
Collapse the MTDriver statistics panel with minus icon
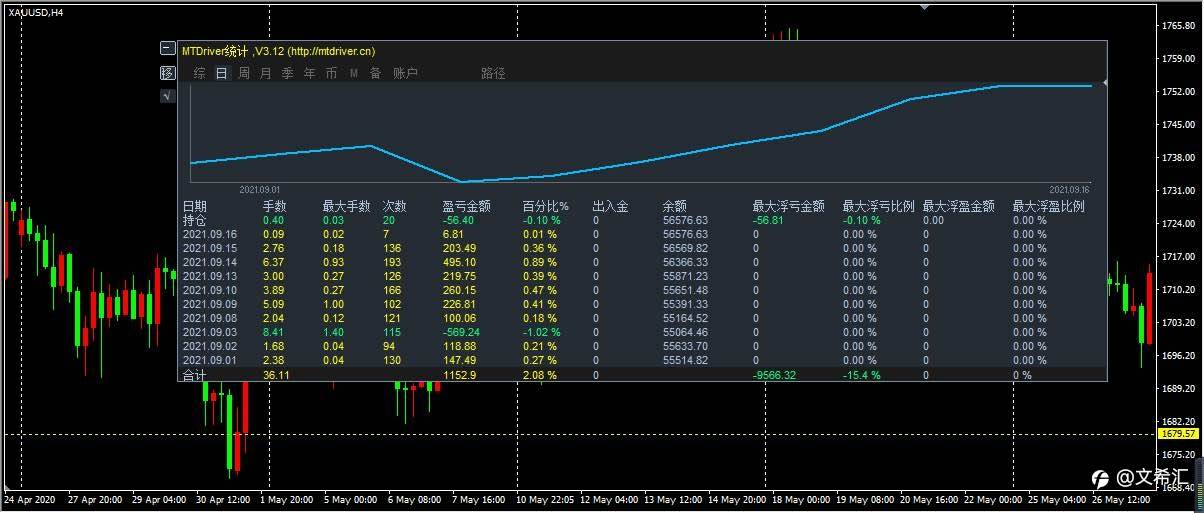click(x=167, y=49)
